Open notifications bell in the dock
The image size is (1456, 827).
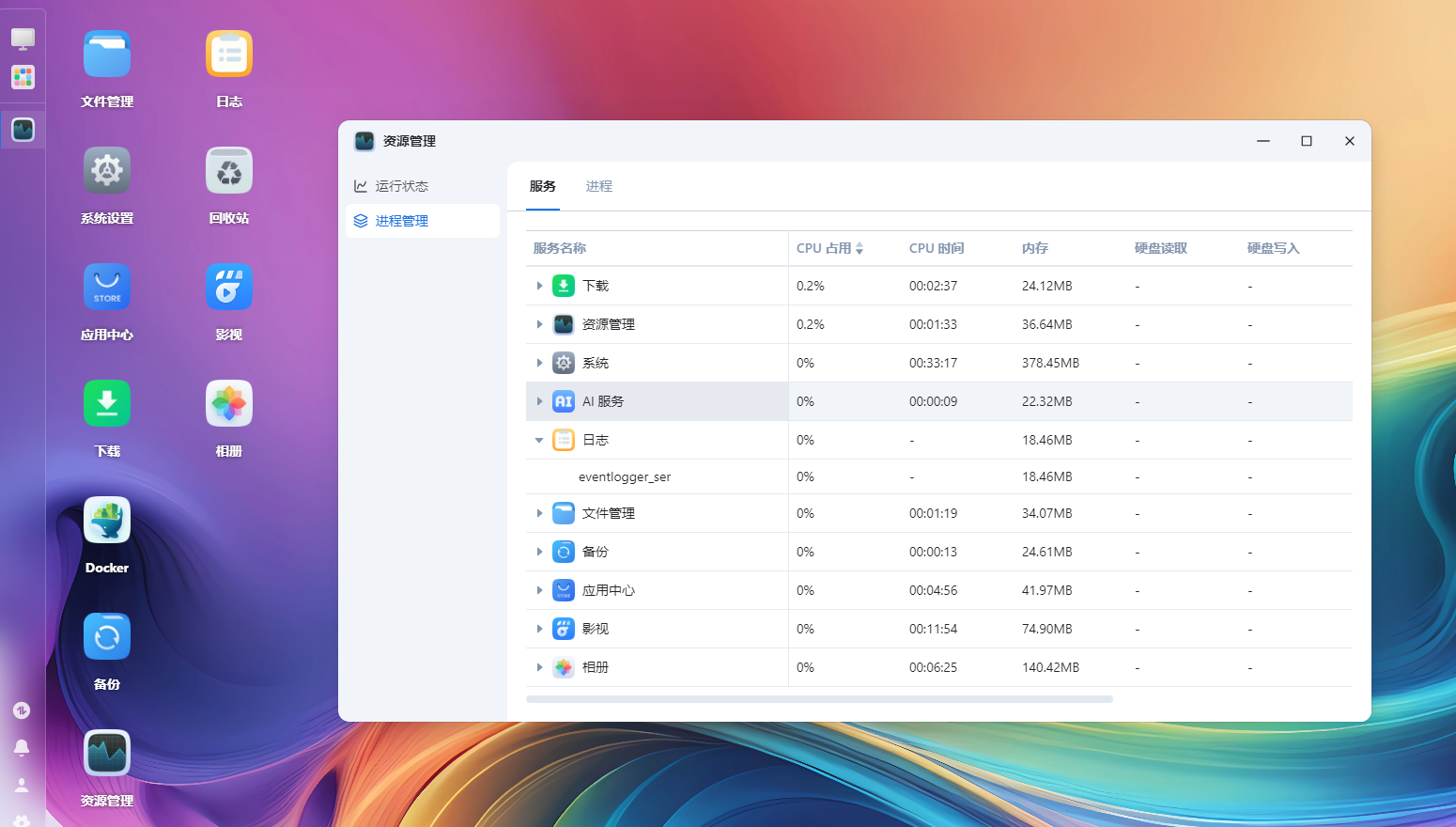point(22,748)
